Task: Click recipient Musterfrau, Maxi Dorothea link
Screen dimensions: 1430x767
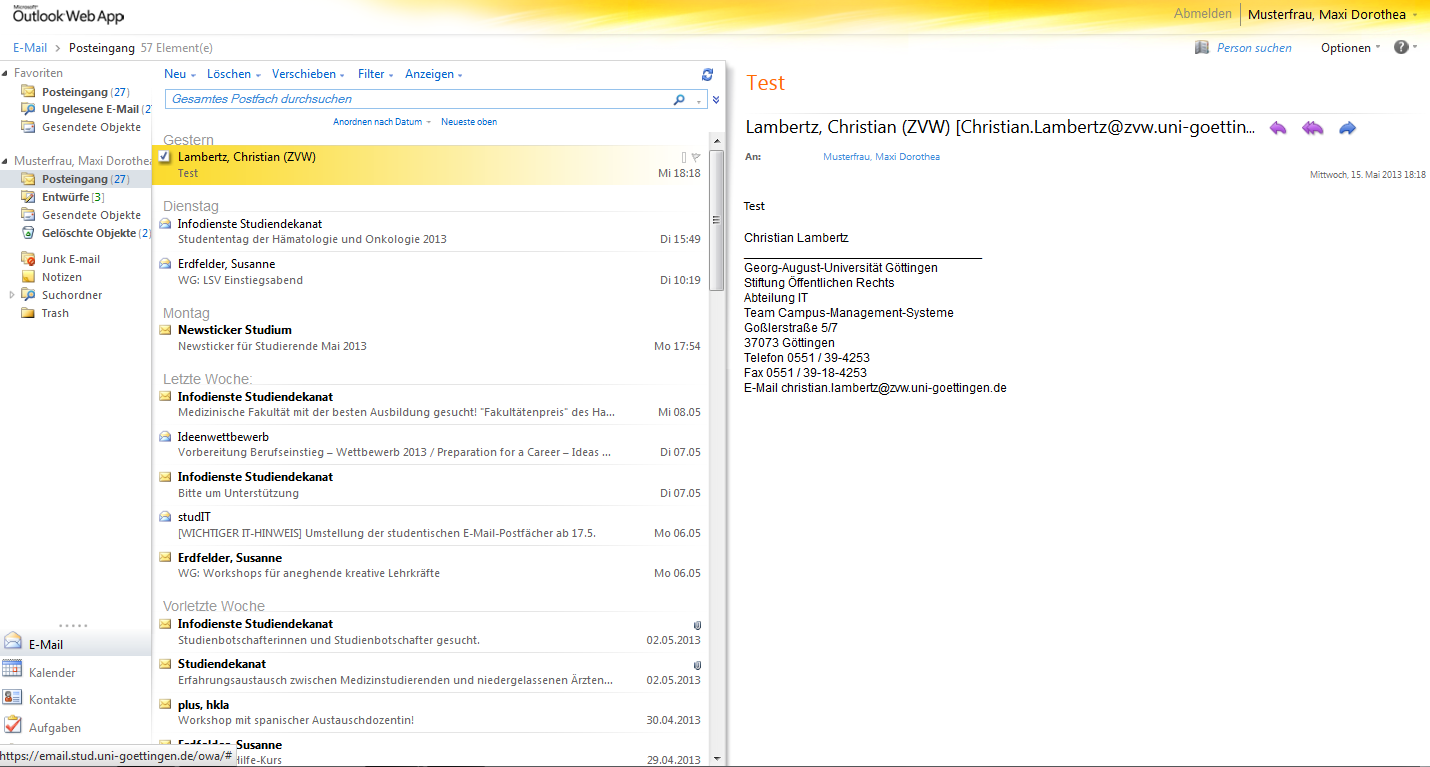Action: [881, 157]
